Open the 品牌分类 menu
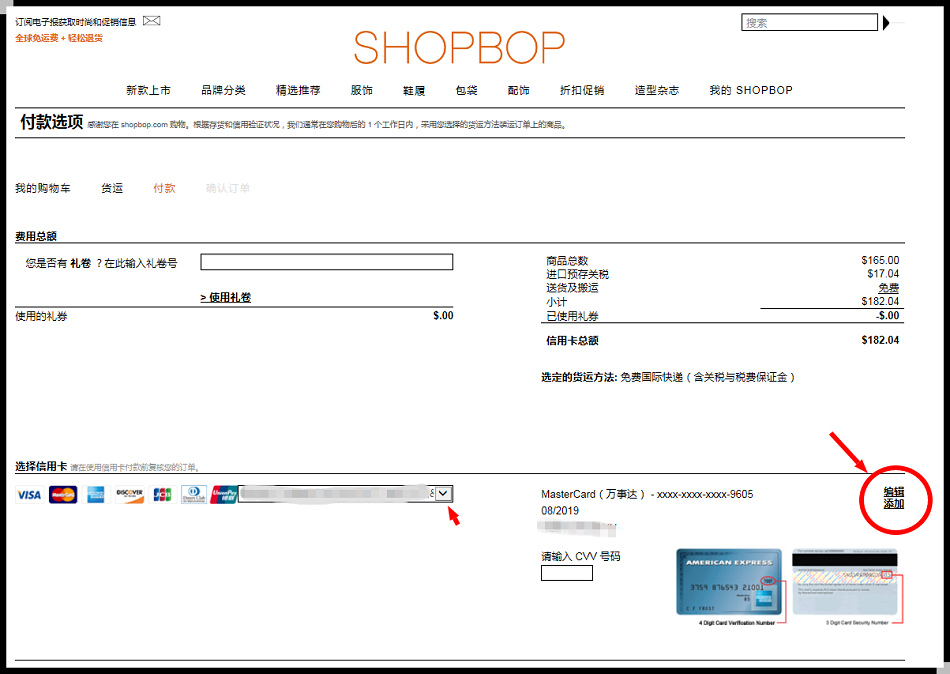Image resolution: width=950 pixels, height=674 pixels. point(224,90)
